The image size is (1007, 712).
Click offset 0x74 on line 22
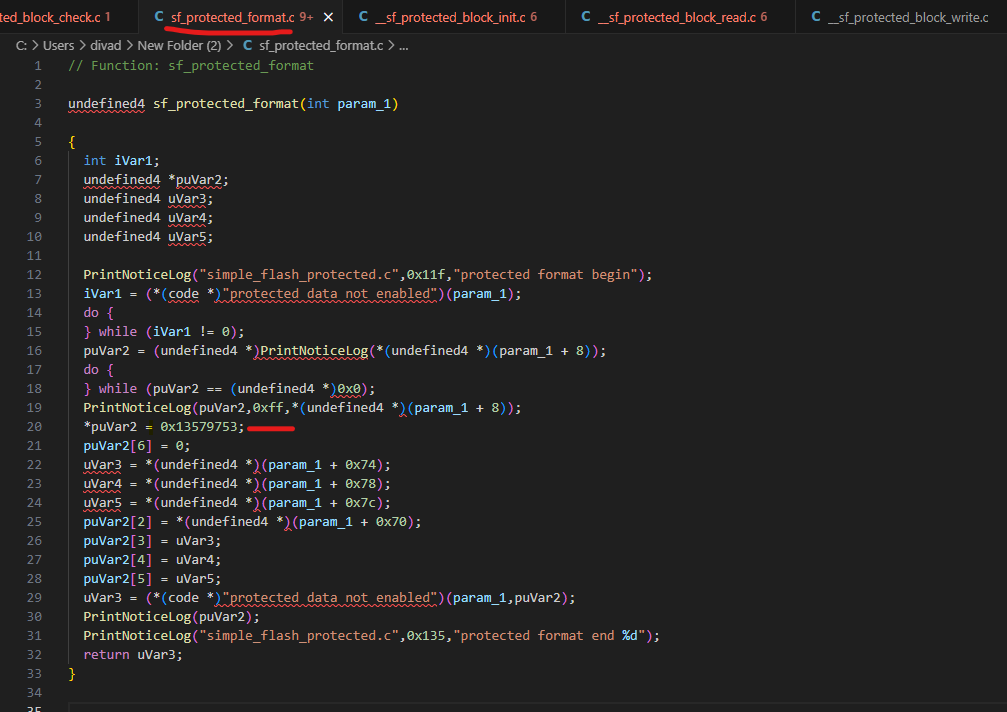(360, 465)
